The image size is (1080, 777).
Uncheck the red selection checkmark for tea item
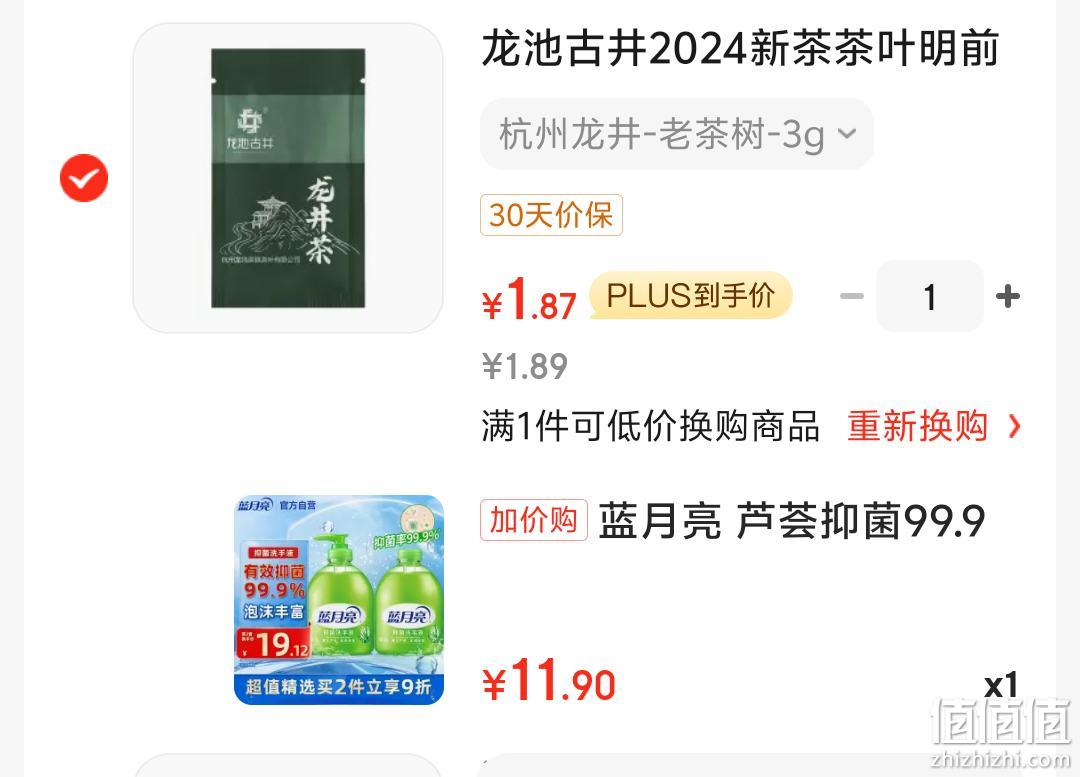[84, 178]
